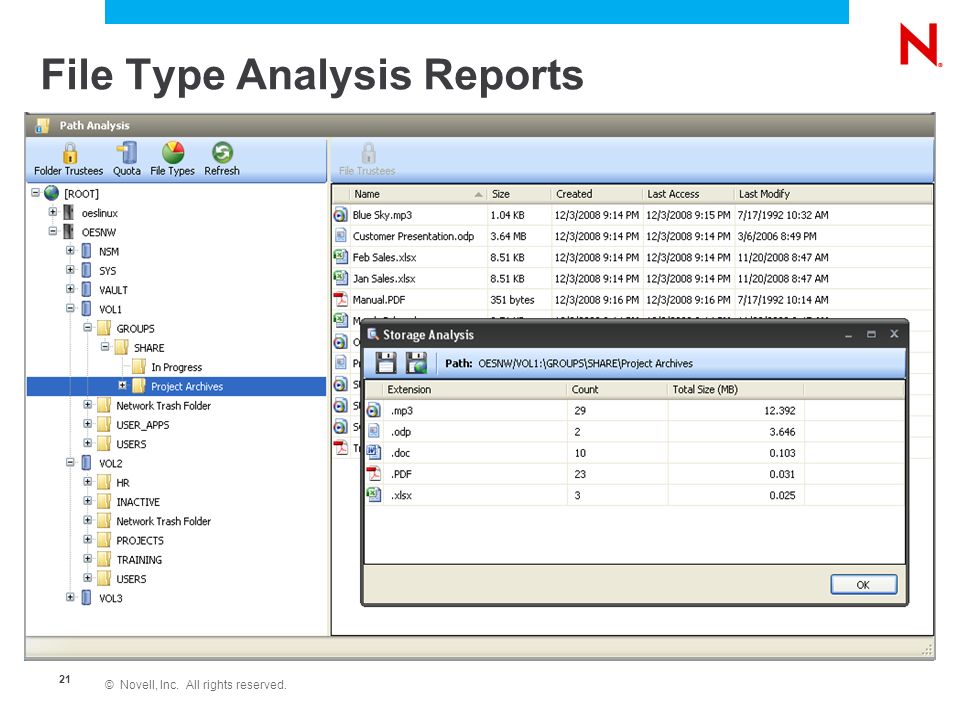
Task: Click OK in Storage Analysis dialog
Action: (x=863, y=585)
